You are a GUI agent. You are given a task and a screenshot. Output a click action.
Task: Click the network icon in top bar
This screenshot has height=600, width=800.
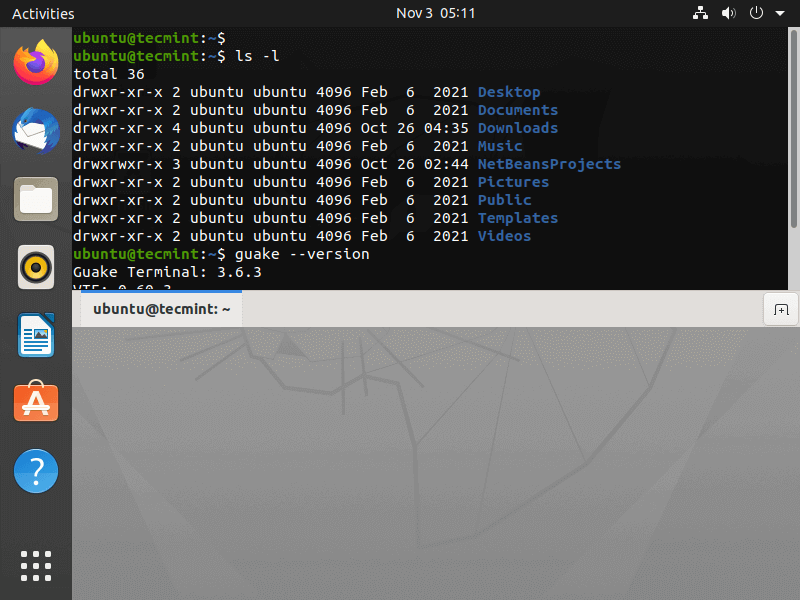tap(700, 13)
